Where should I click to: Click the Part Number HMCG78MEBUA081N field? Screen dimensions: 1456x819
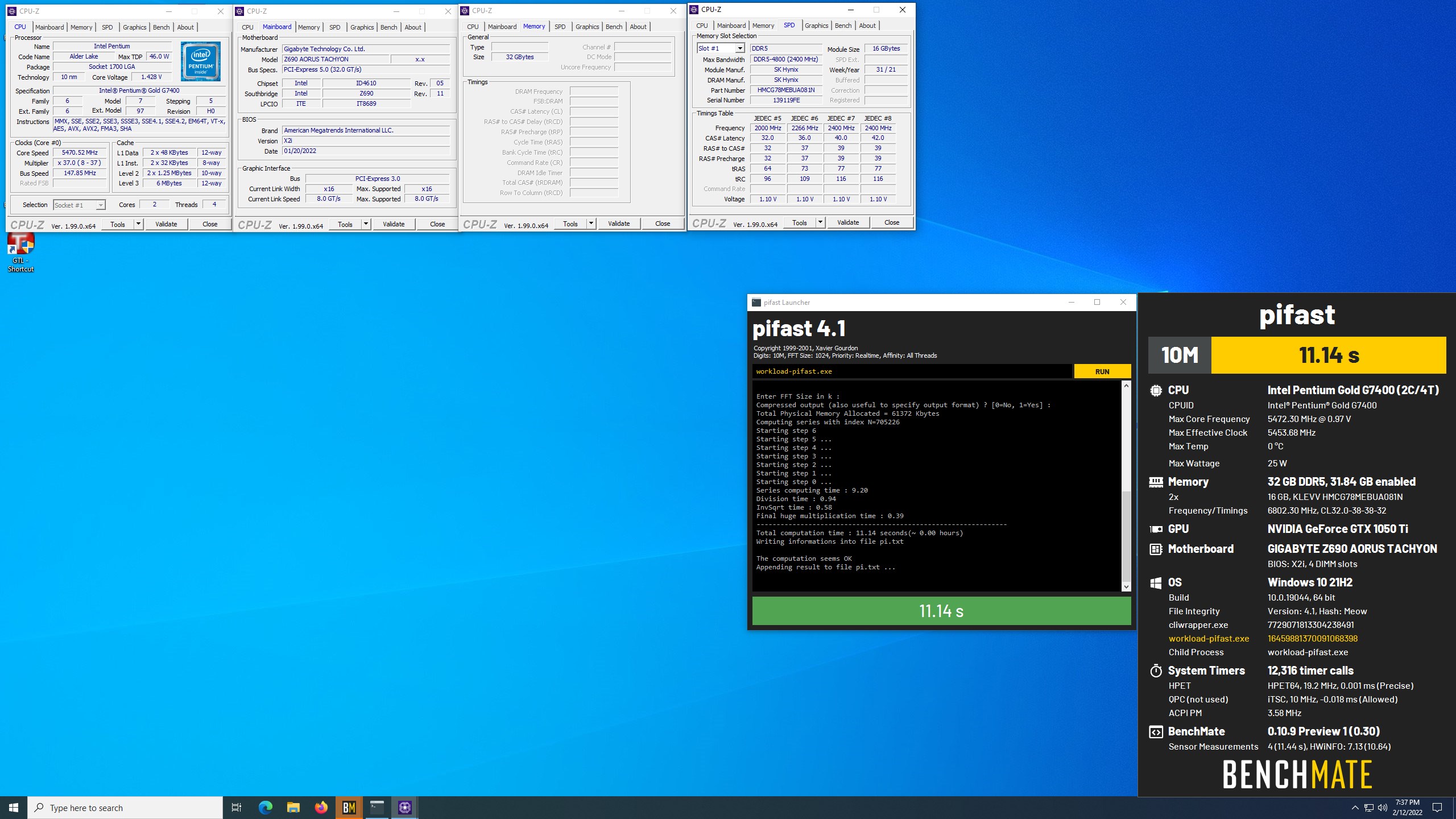click(786, 90)
